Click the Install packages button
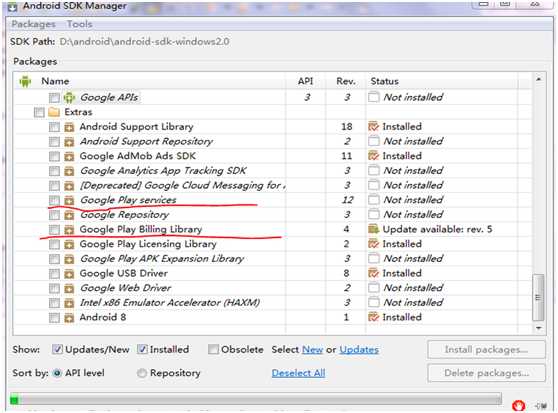This screenshot has height=413, width=558. click(486, 350)
